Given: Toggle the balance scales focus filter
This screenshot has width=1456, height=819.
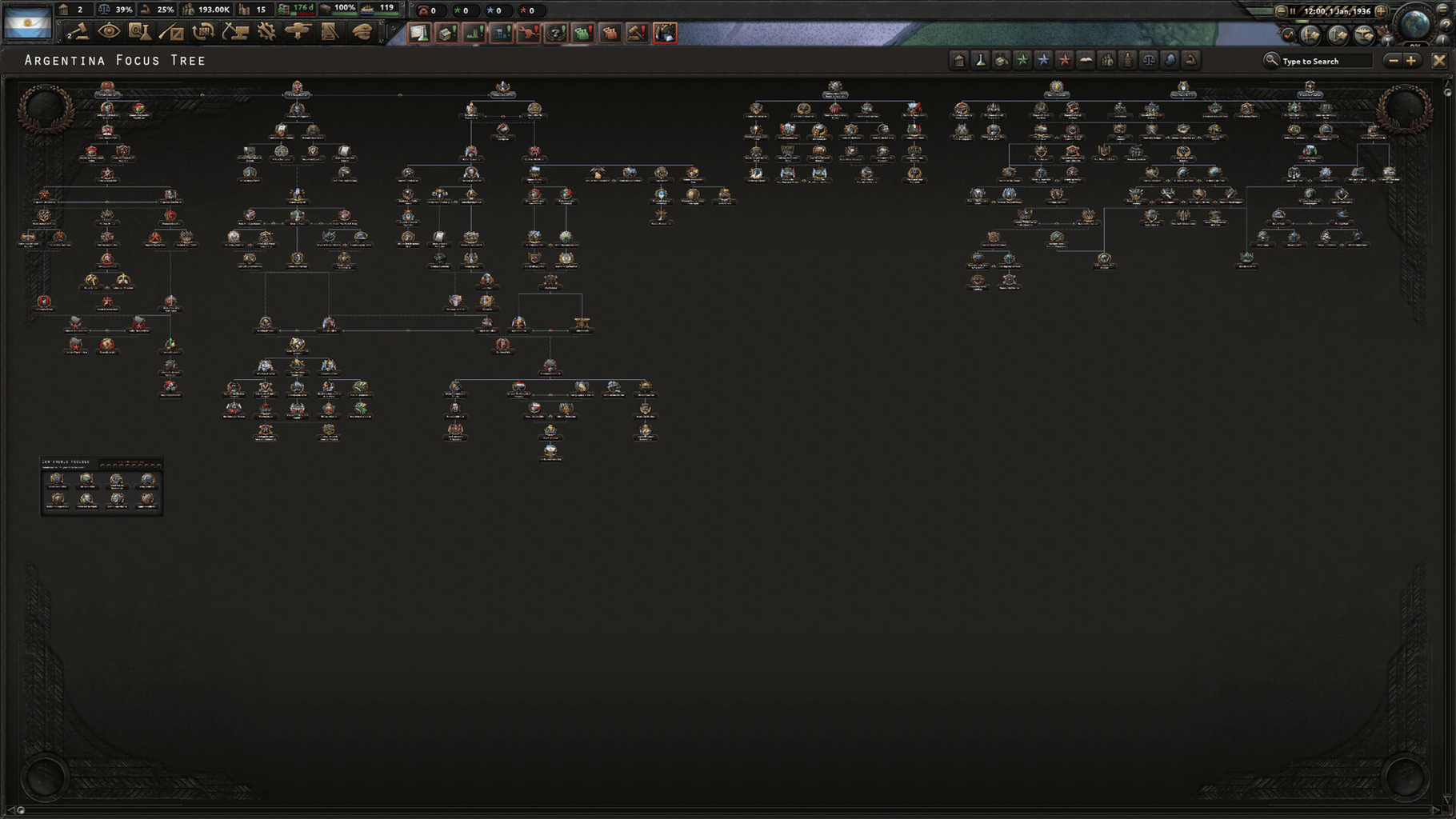Looking at the screenshot, I should pos(1149,60).
